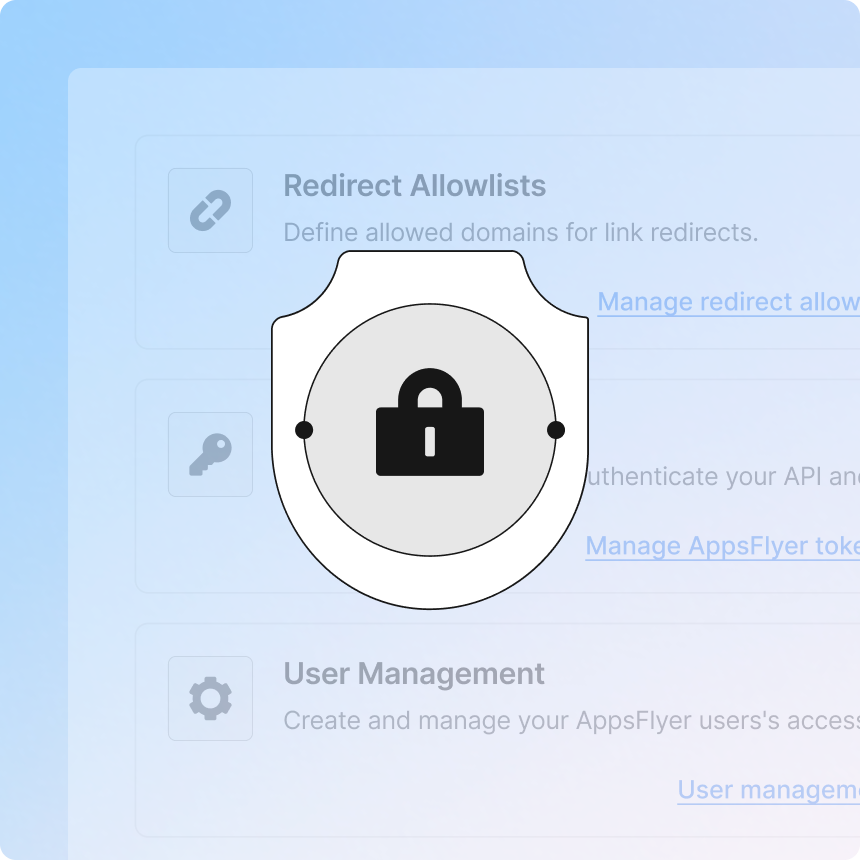Screen dimensions: 860x860
Task: Click blank space below the User Management gear
Action: tap(210, 790)
